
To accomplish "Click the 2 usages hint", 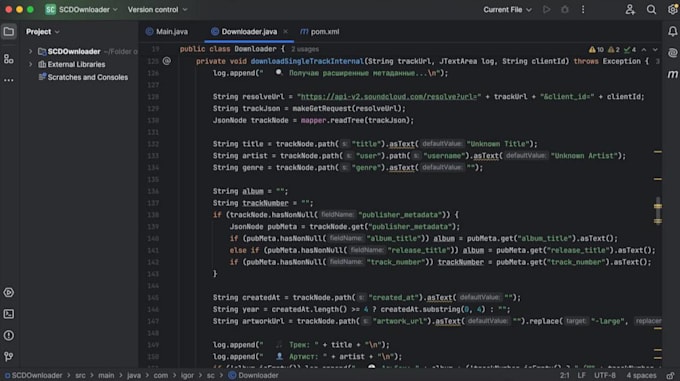I will tap(305, 49).
